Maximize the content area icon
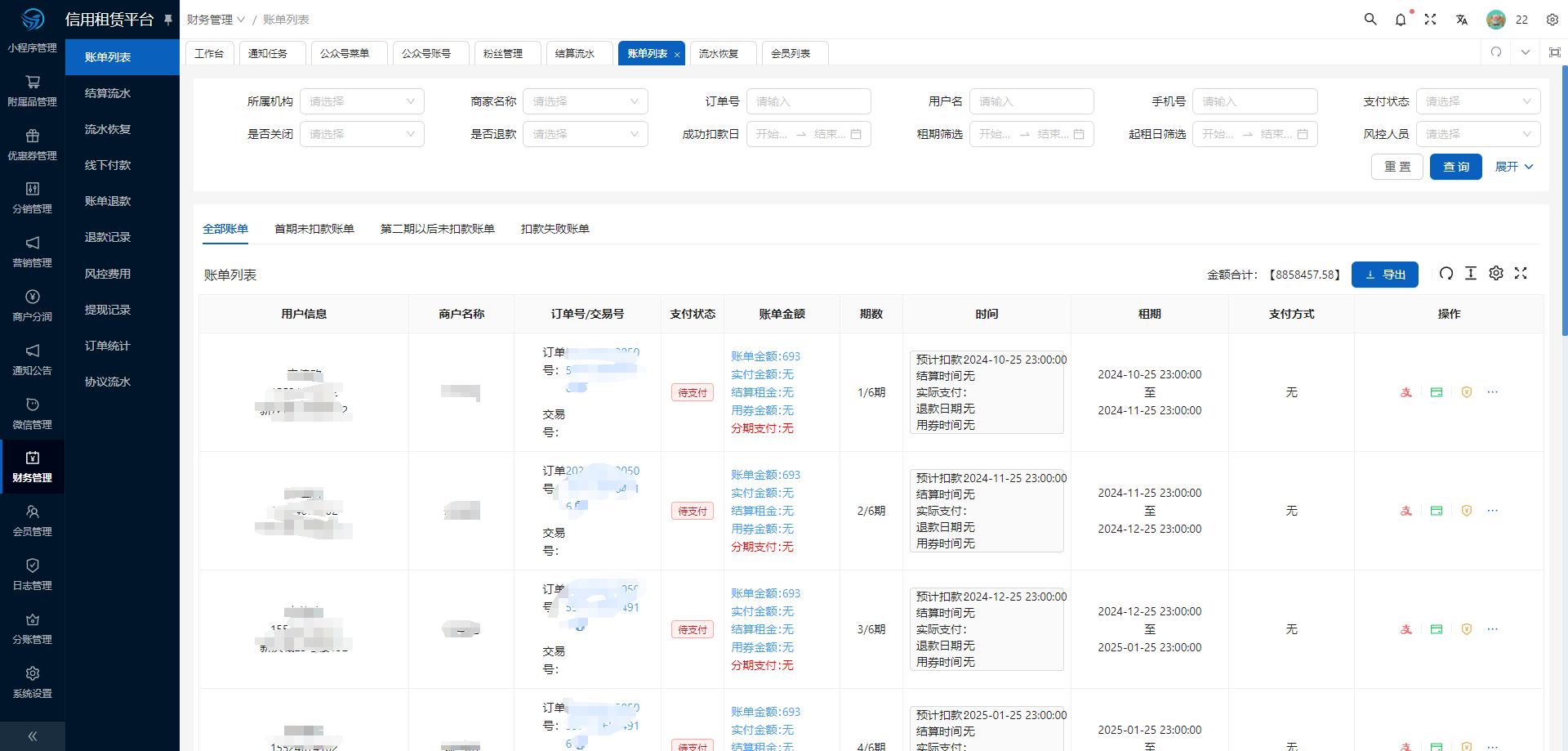1568x751 pixels. [x=1555, y=52]
